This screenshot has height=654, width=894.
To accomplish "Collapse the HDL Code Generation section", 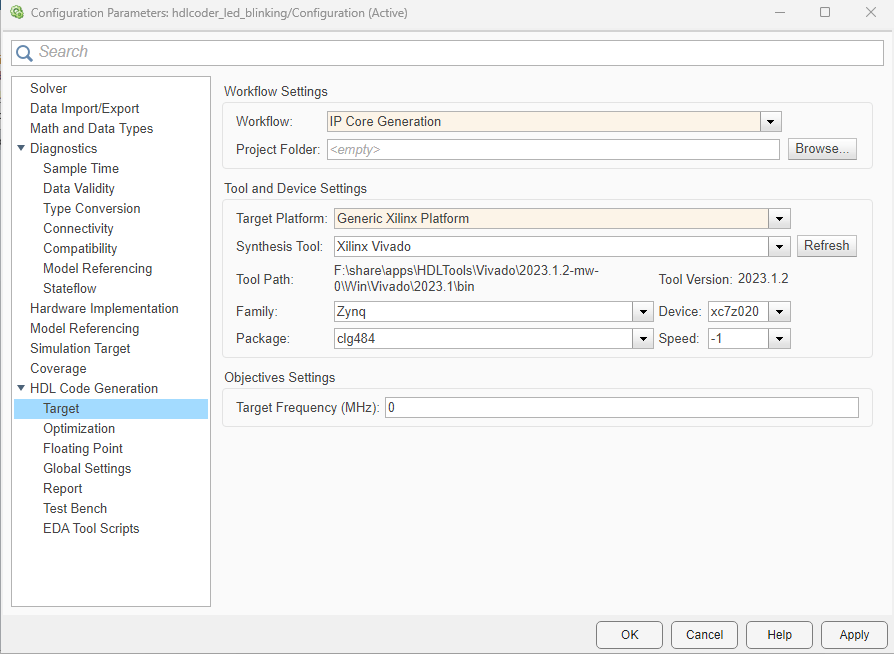I will [x=22, y=388].
